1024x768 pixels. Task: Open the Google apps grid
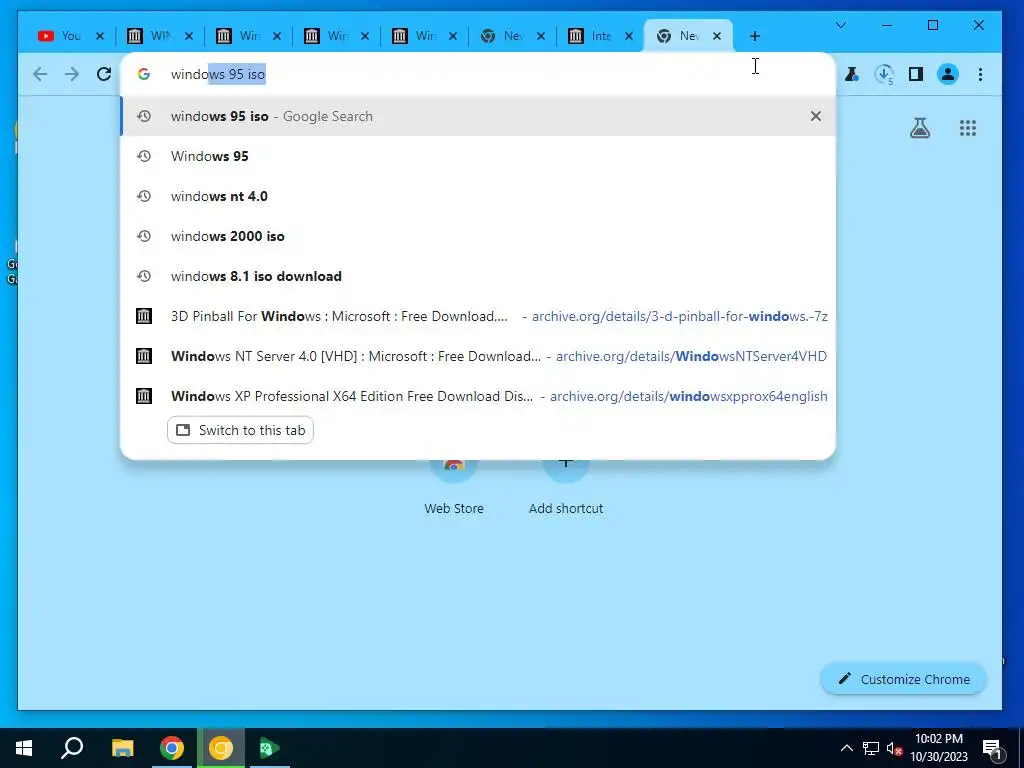point(968,128)
